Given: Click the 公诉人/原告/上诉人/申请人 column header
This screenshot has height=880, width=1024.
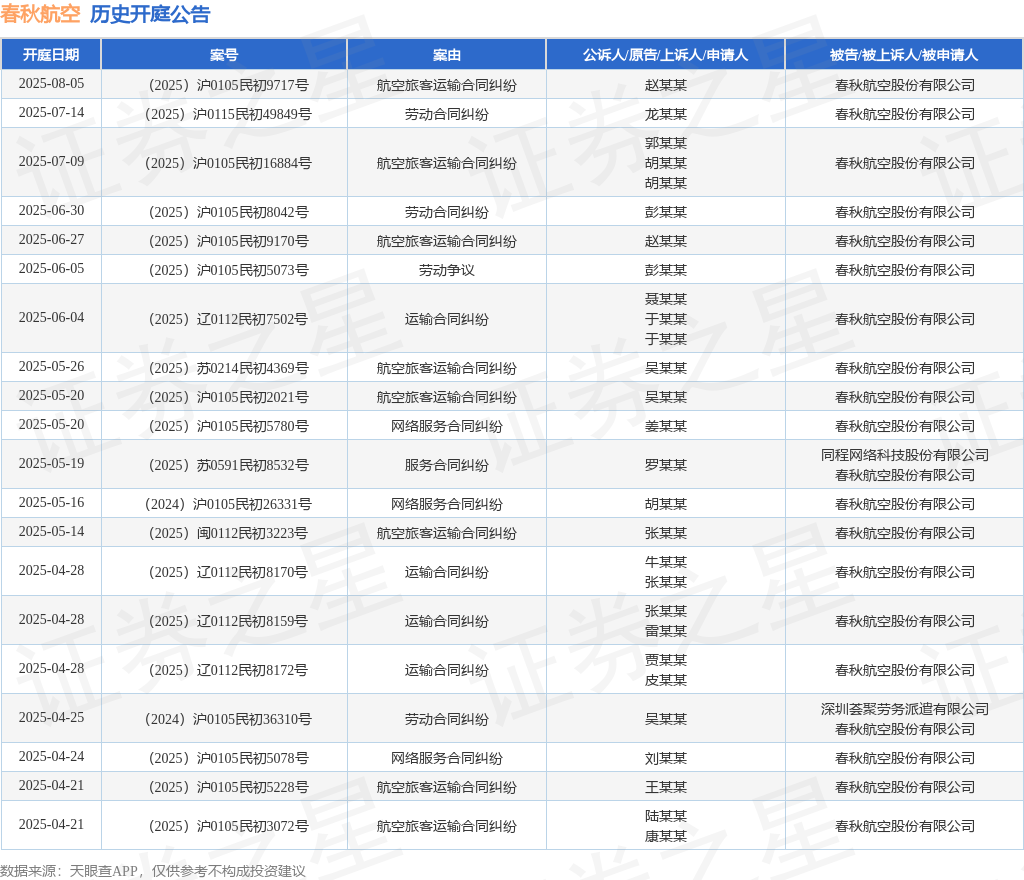Looking at the screenshot, I should pyautogui.click(x=665, y=55).
